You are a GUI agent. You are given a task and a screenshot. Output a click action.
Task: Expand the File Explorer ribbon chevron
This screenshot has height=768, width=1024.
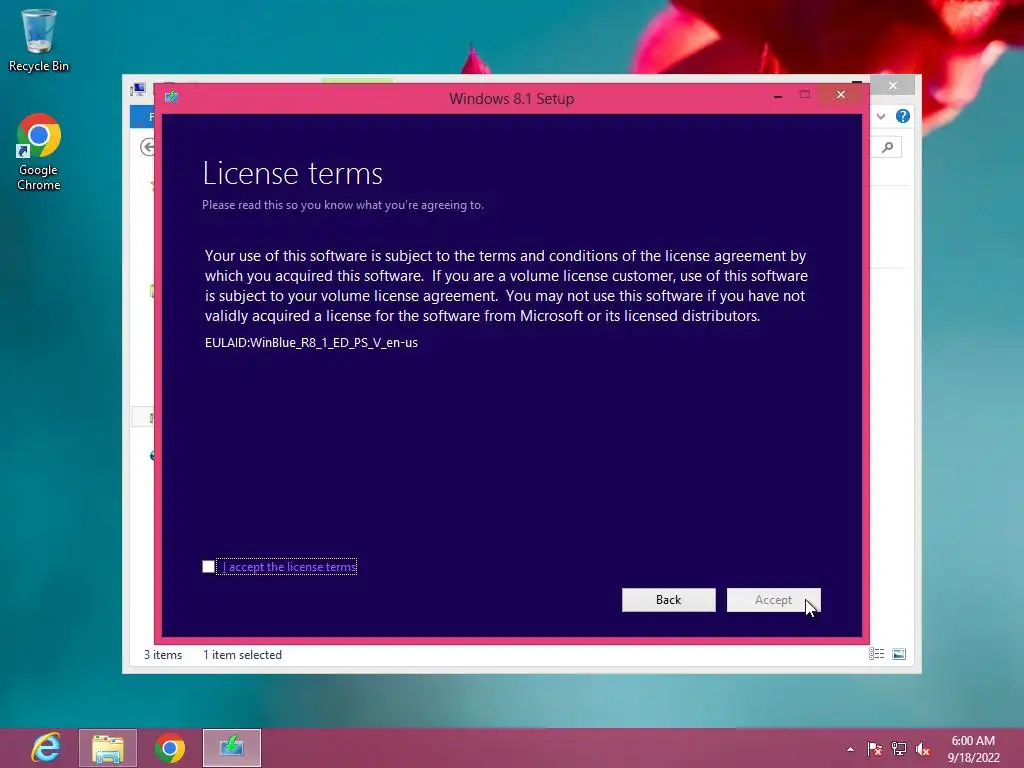tap(881, 116)
